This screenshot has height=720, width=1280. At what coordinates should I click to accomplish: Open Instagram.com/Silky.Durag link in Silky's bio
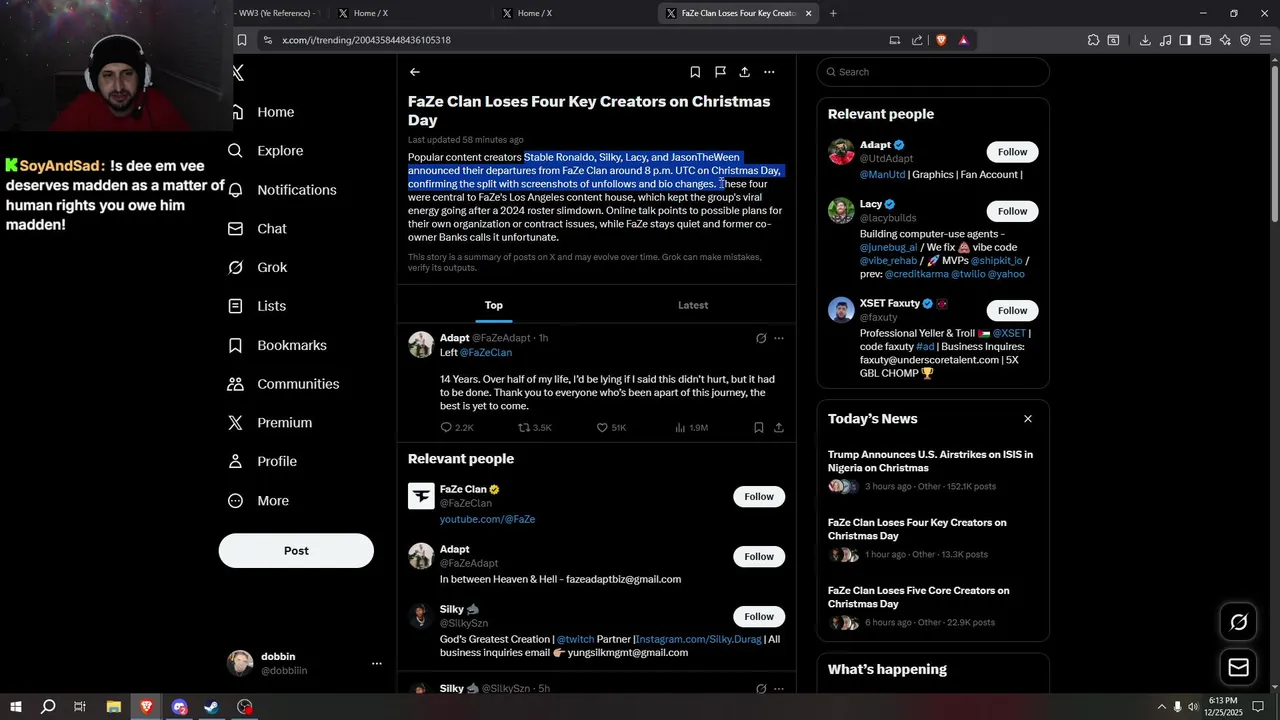pyautogui.click(x=698, y=640)
